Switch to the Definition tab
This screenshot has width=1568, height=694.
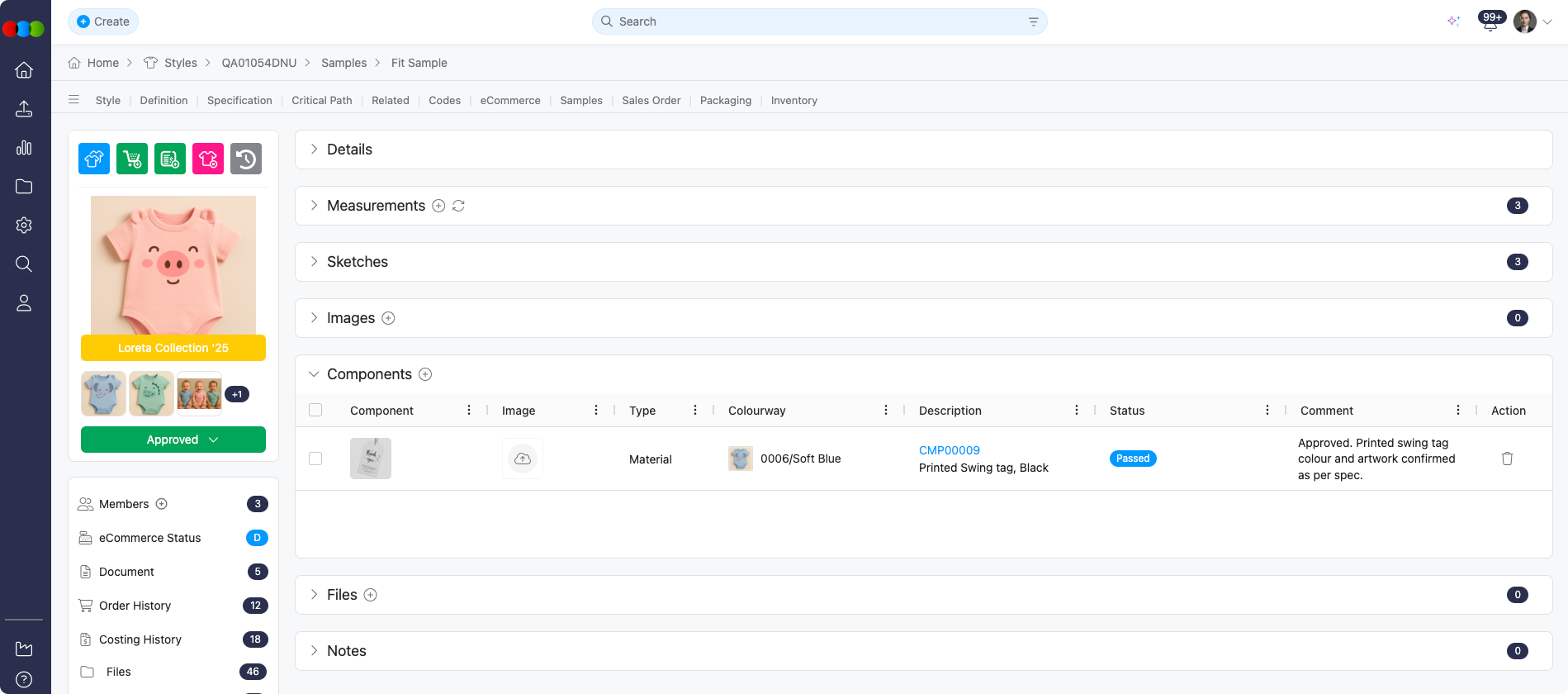point(163,100)
